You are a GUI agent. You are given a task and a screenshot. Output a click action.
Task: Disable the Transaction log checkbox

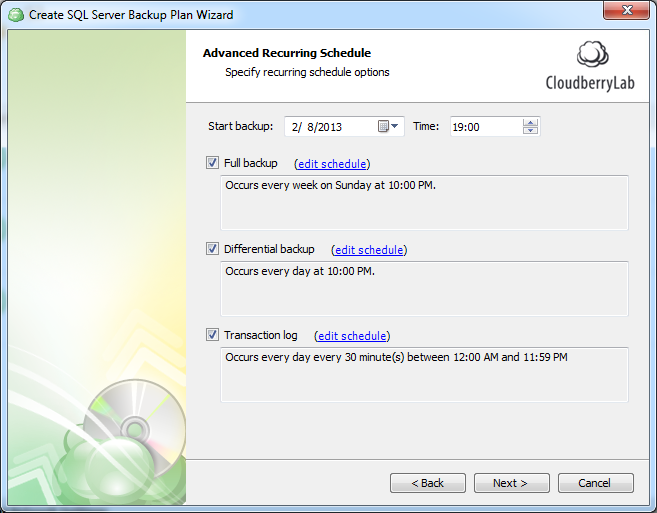[x=212, y=335]
